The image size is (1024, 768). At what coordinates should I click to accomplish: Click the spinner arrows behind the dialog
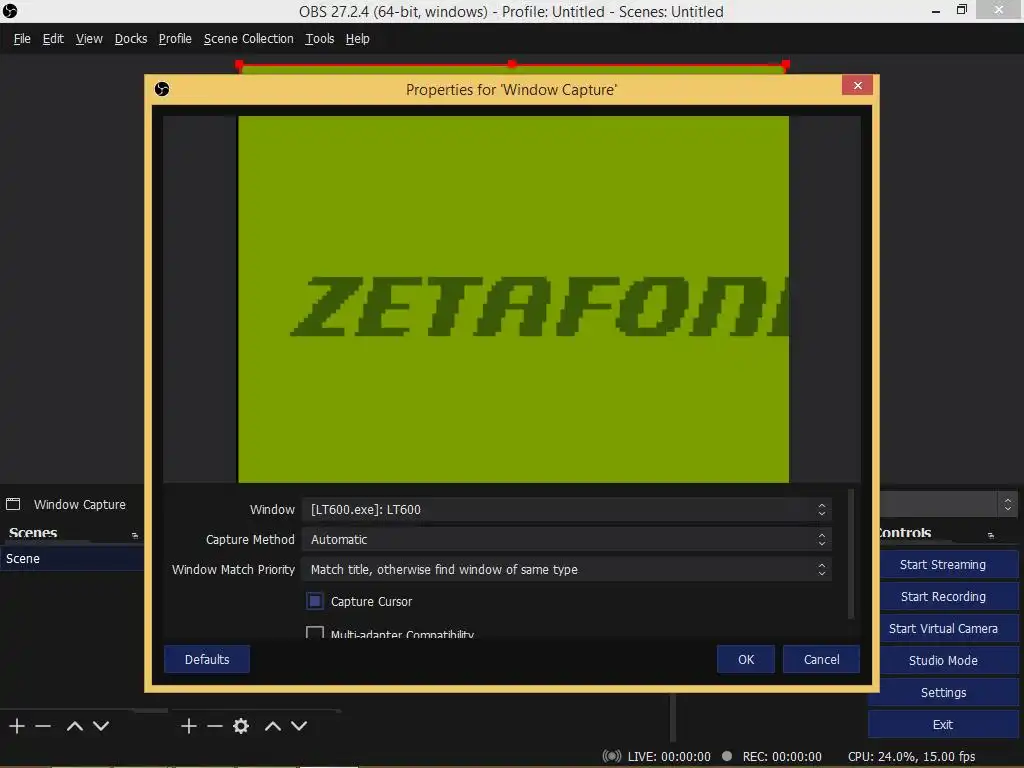(1008, 504)
